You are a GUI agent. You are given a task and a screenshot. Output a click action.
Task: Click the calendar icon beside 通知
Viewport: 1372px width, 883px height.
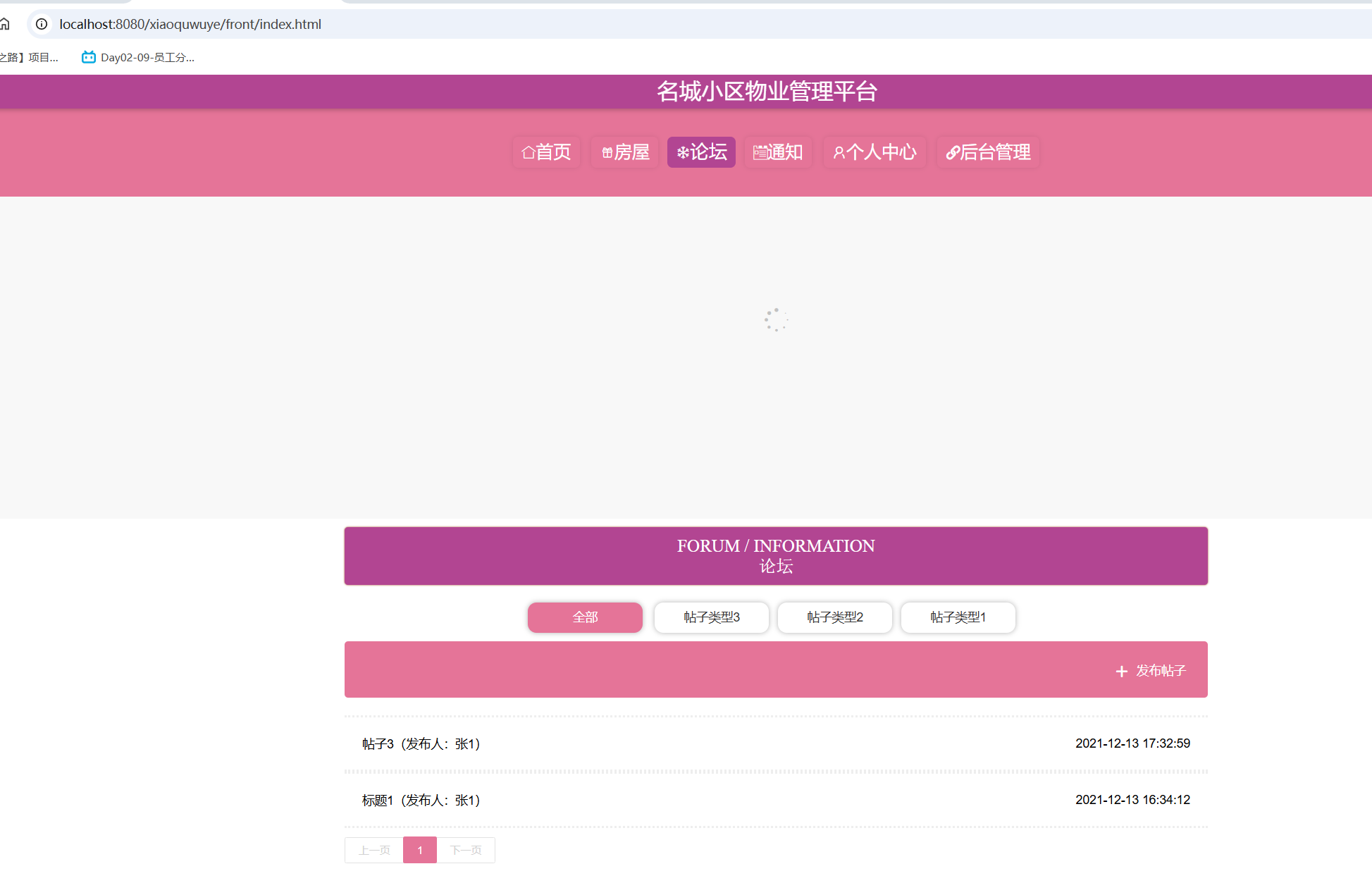760,152
